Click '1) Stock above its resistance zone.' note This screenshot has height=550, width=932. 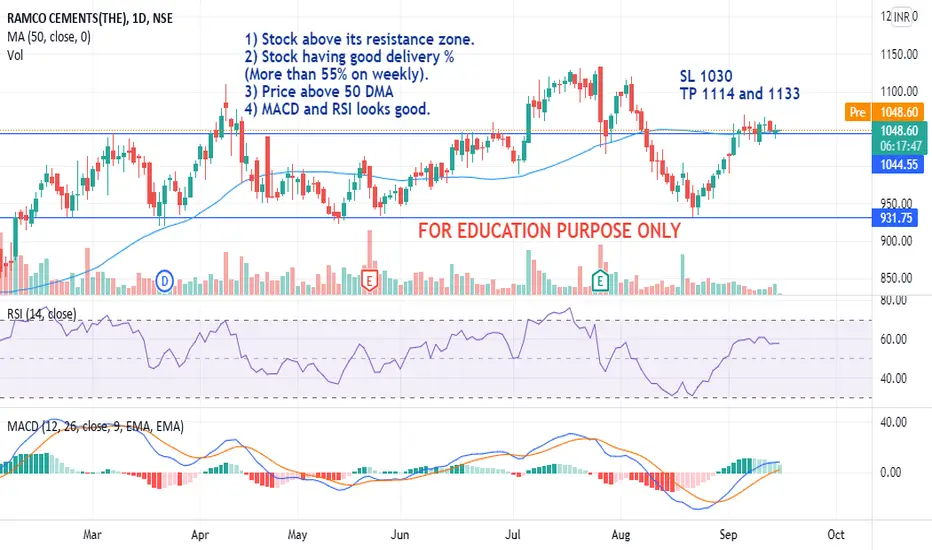[x=360, y=39]
